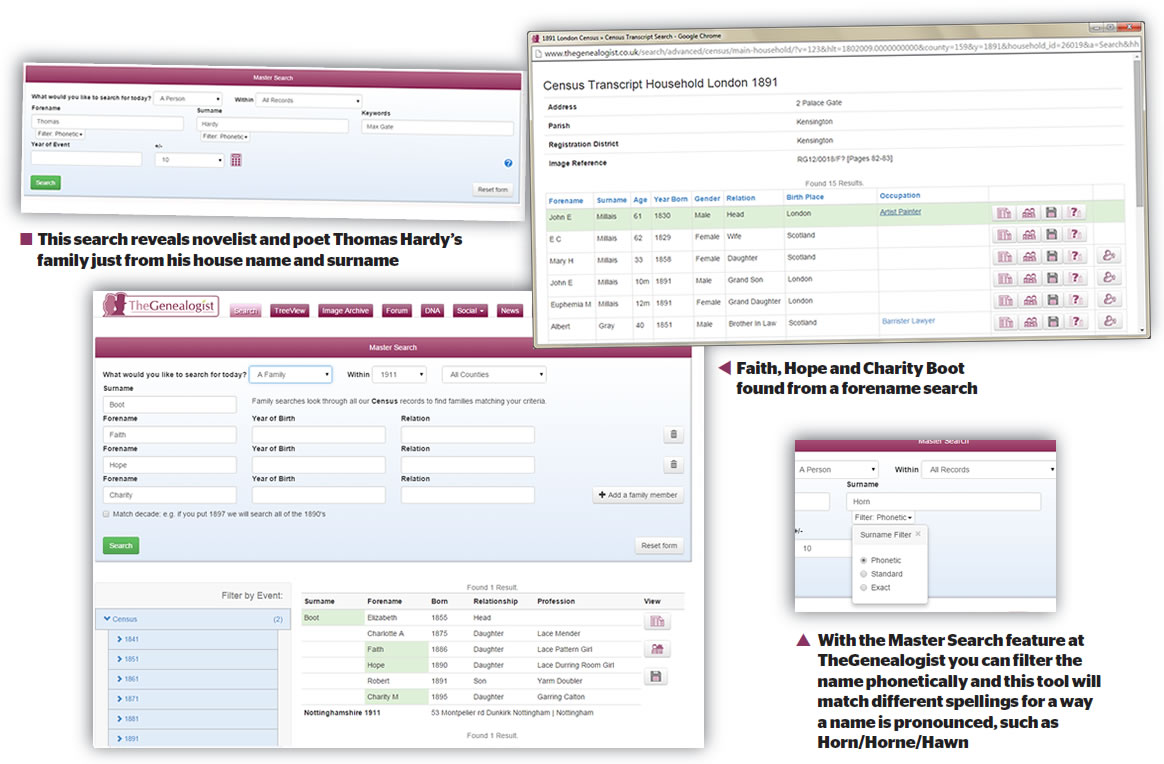Expand the 1841 census filter

pyautogui.click(x=193, y=639)
